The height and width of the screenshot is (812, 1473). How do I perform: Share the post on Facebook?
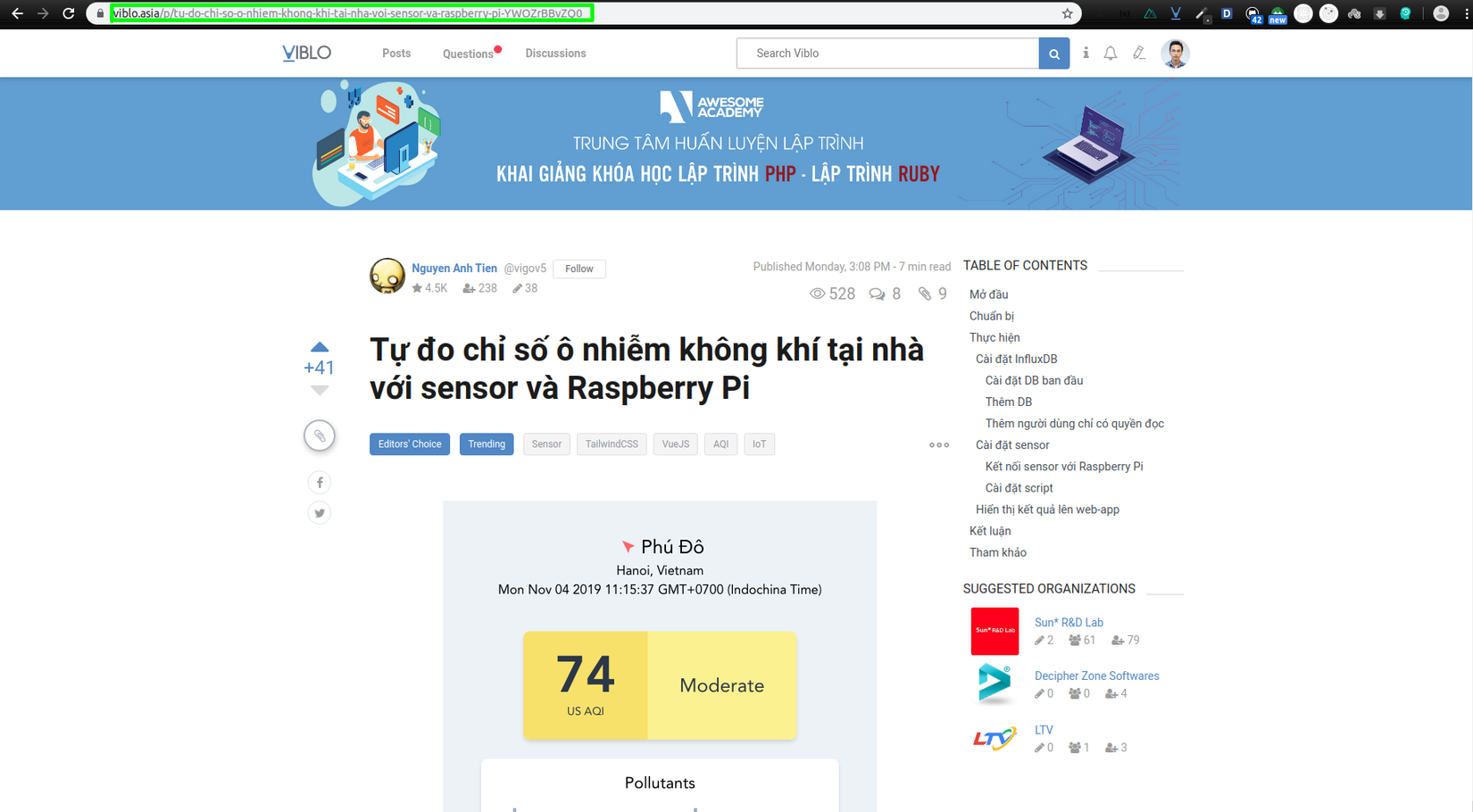320,483
